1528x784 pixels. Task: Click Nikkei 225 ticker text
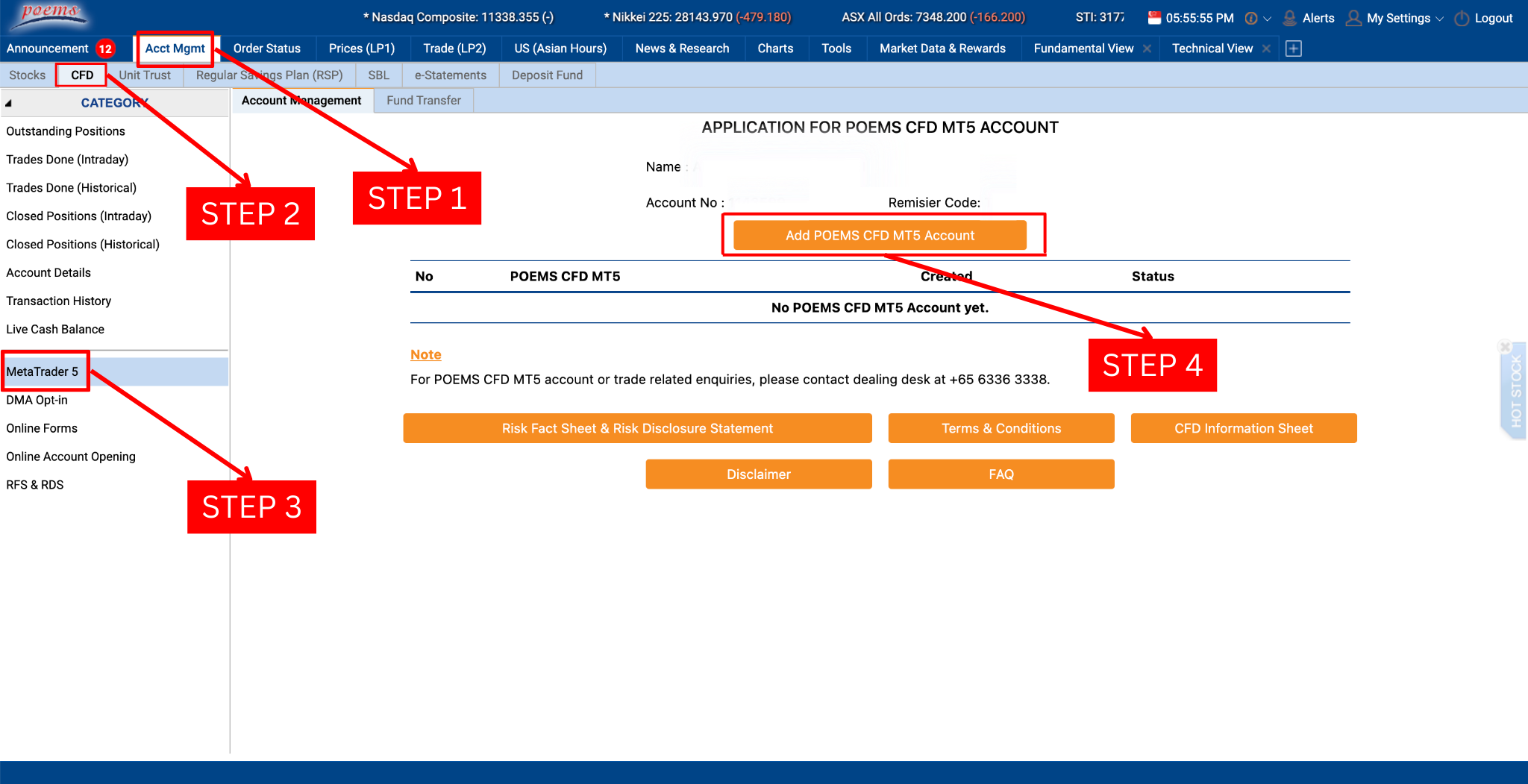(x=698, y=17)
